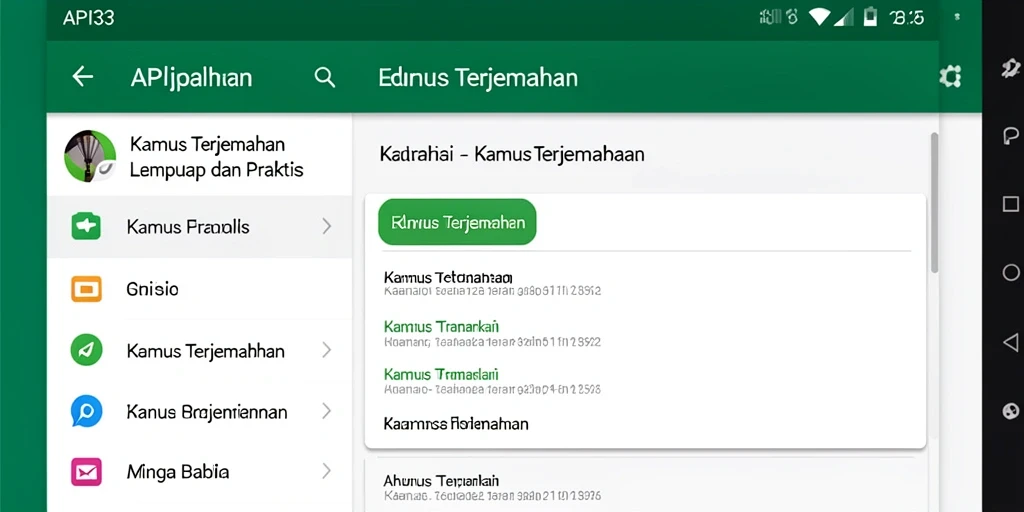Click the APIjpalhian toolbar title

click(191, 78)
